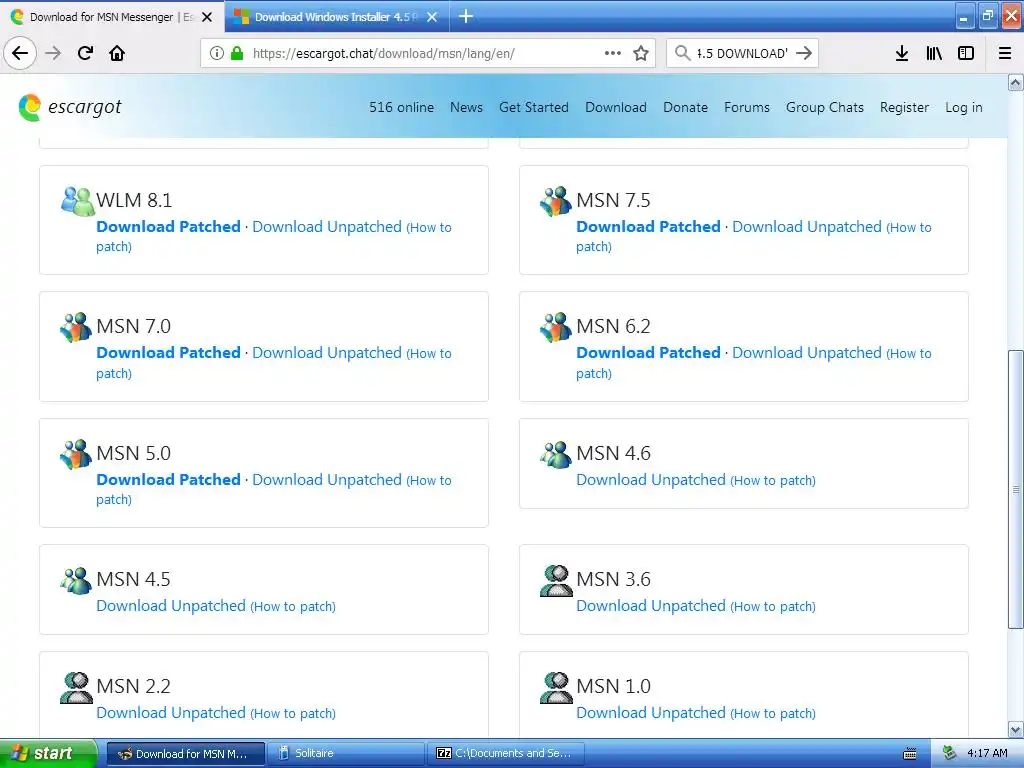Download Unpatched MSN 4.6

click(650, 479)
